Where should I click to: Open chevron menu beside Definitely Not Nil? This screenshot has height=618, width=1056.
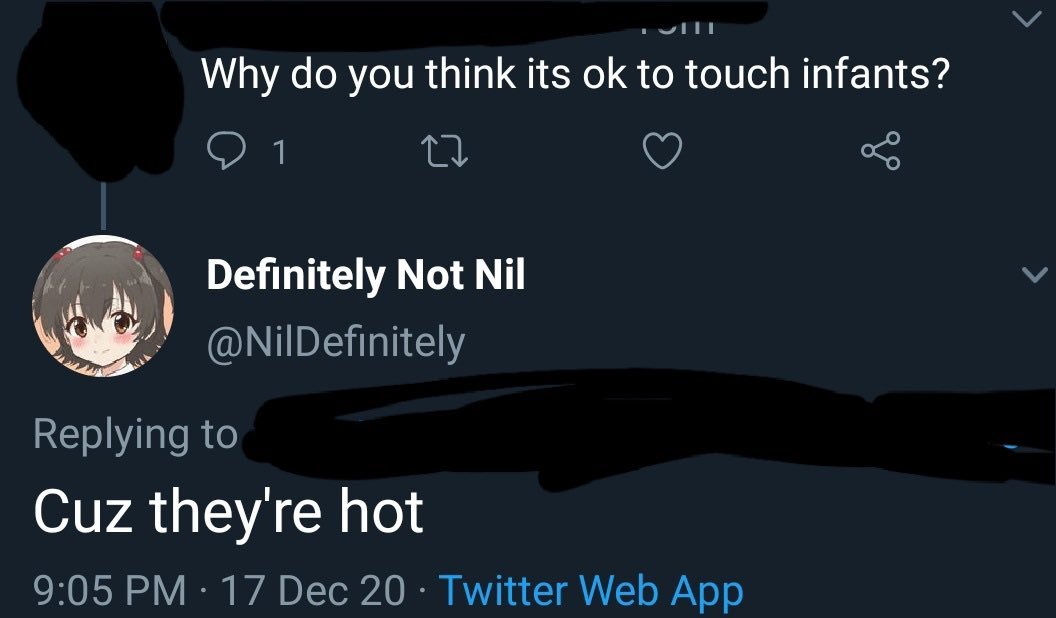click(x=1032, y=273)
